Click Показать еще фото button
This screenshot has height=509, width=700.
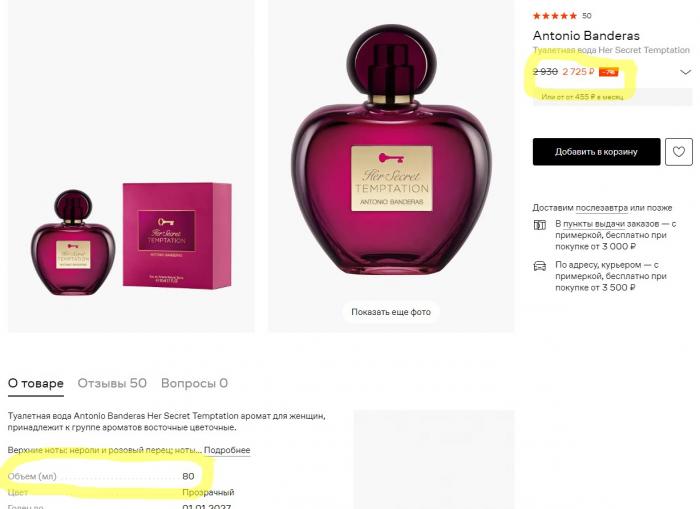point(391,312)
